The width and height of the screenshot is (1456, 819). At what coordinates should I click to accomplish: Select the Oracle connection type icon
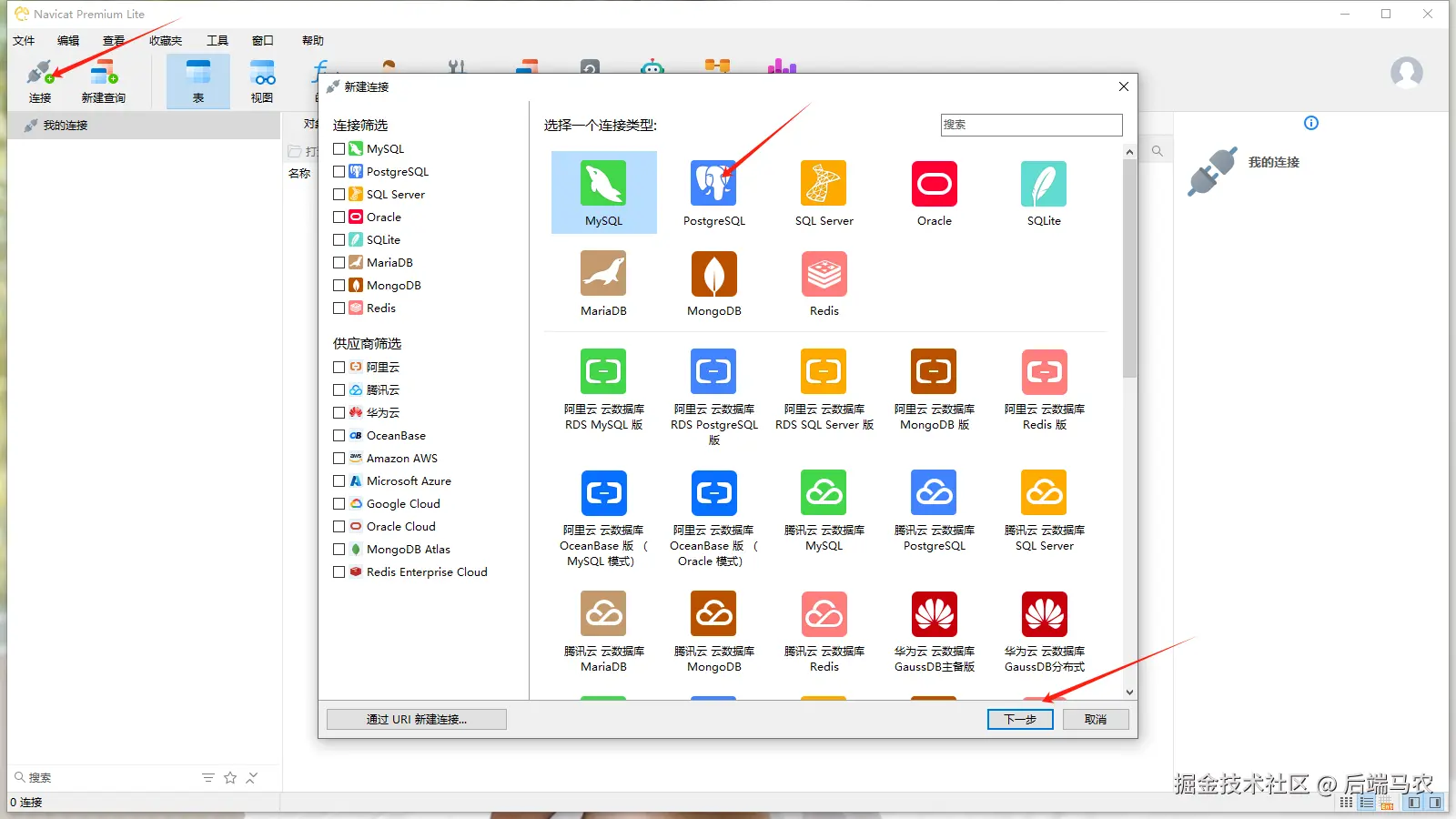point(935,183)
